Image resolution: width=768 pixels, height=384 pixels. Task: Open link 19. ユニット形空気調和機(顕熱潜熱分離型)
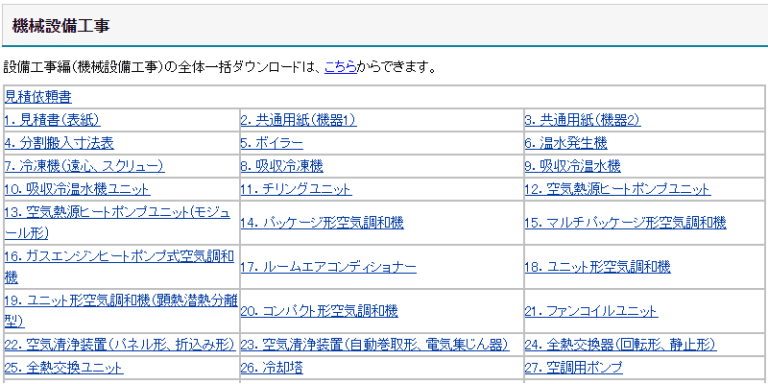click(x=121, y=311)
